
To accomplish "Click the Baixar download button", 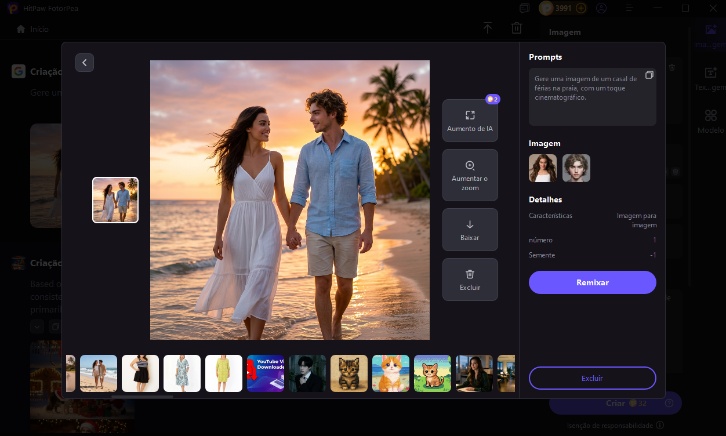I will click(470, 229).
